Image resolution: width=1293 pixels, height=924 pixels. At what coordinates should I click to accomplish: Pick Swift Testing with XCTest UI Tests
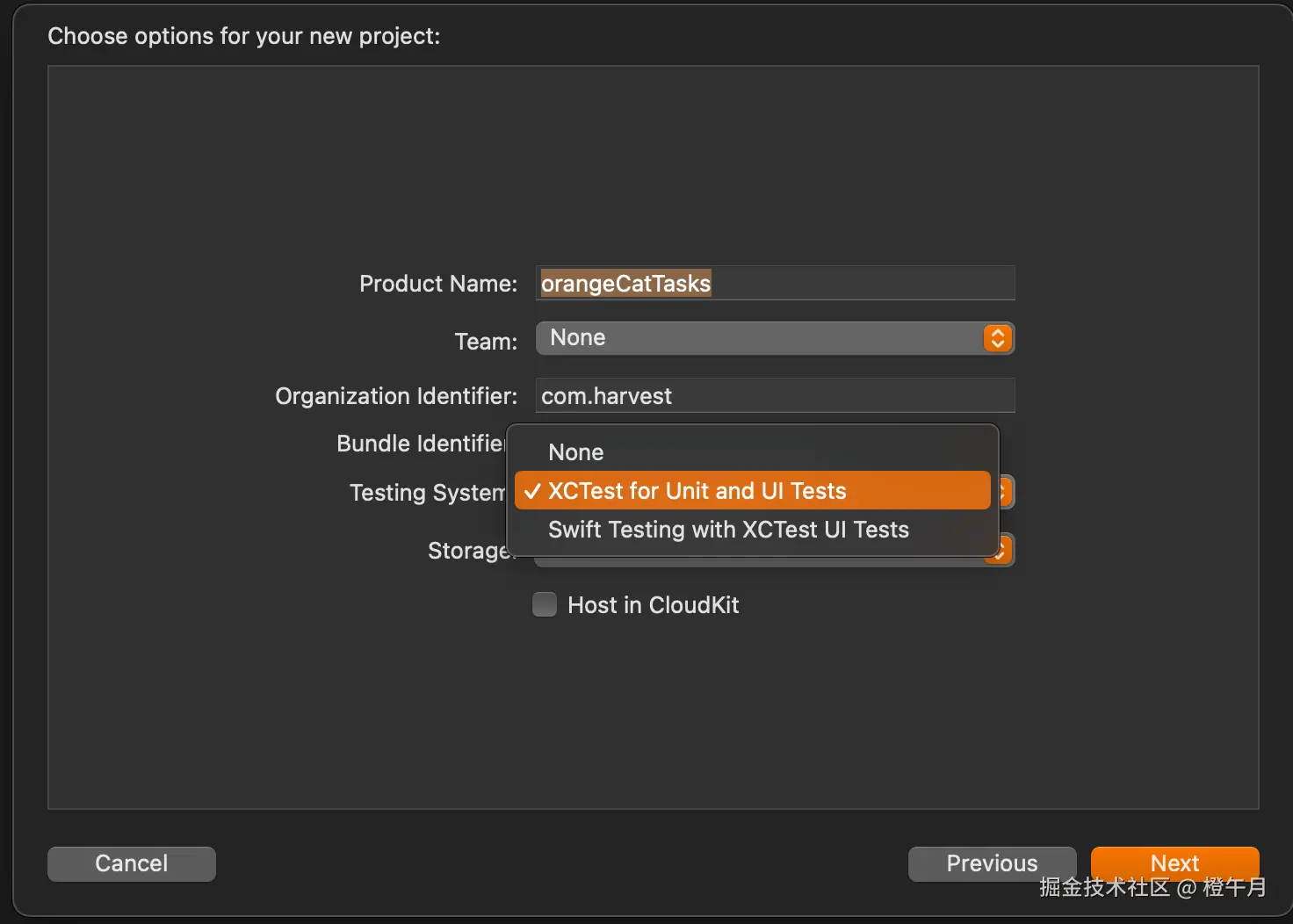[728, 530]
